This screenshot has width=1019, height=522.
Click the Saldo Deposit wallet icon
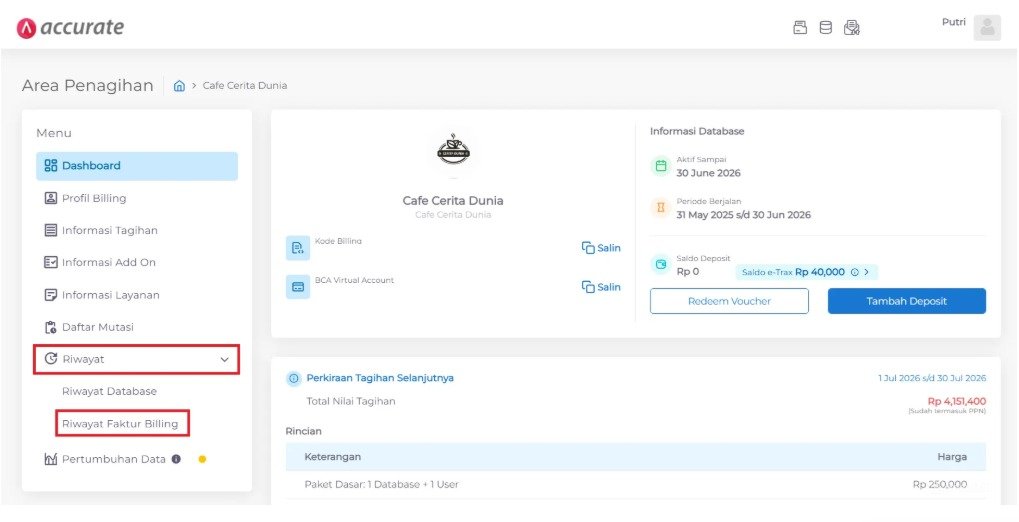pyautogui.click(x=661, y=265)
